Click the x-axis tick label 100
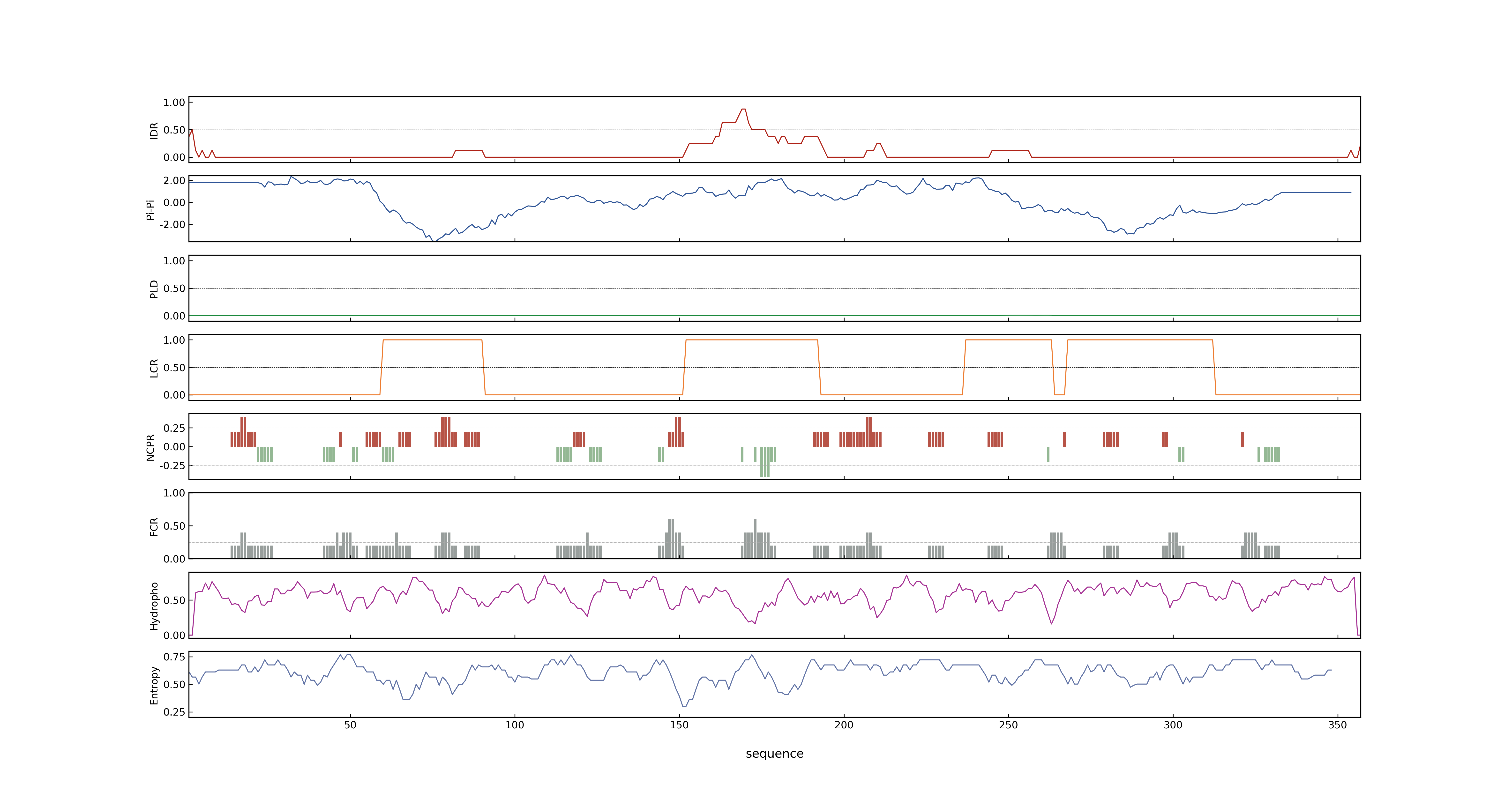The image size is (1512, 806). click(515, 725)
